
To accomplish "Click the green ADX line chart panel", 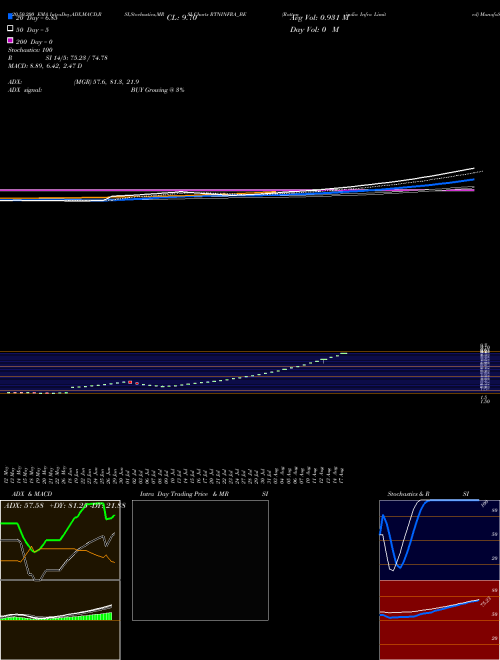I will (60, 540).
